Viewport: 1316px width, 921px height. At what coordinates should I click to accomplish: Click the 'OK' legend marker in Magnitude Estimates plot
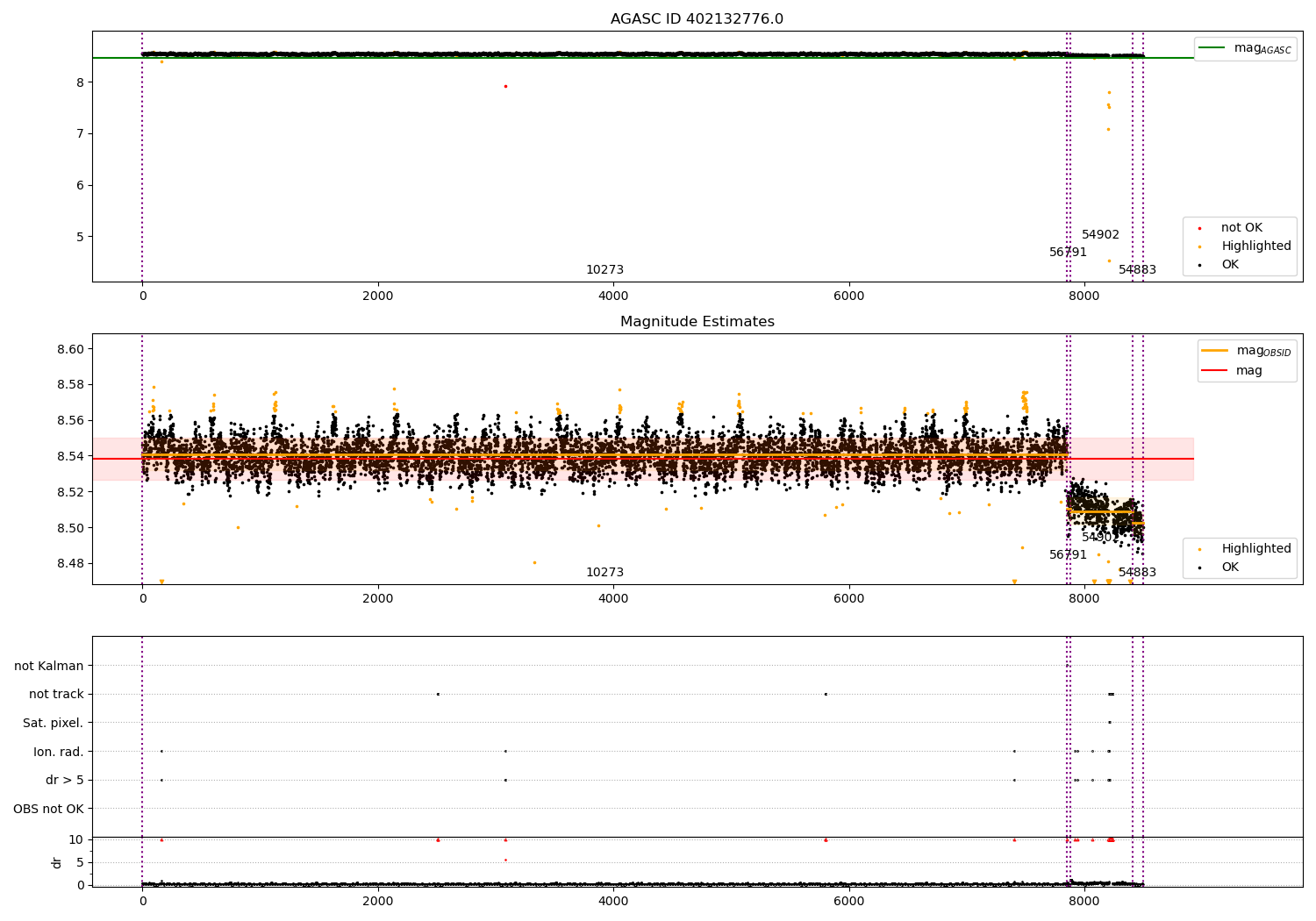[1199, 568]
